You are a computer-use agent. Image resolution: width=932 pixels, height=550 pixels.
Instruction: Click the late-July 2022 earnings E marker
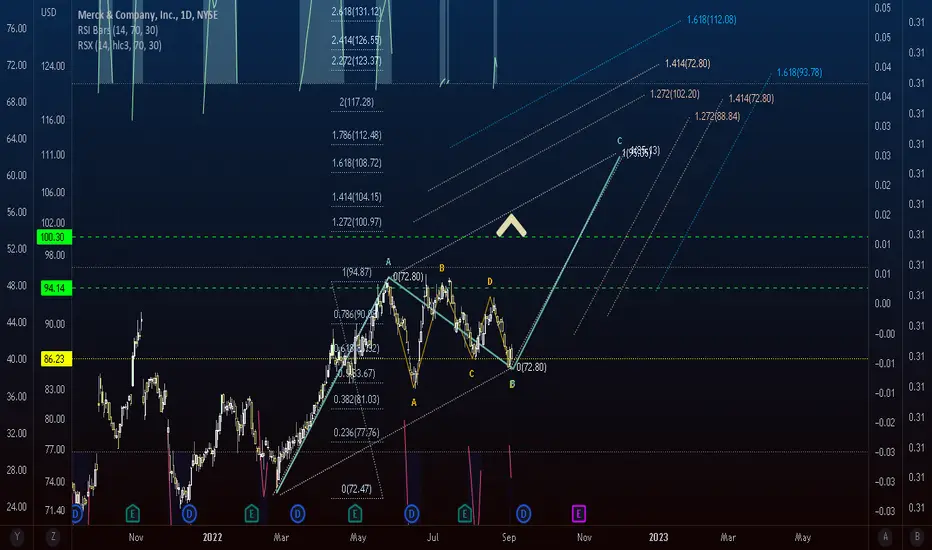[x=465, y=513]
